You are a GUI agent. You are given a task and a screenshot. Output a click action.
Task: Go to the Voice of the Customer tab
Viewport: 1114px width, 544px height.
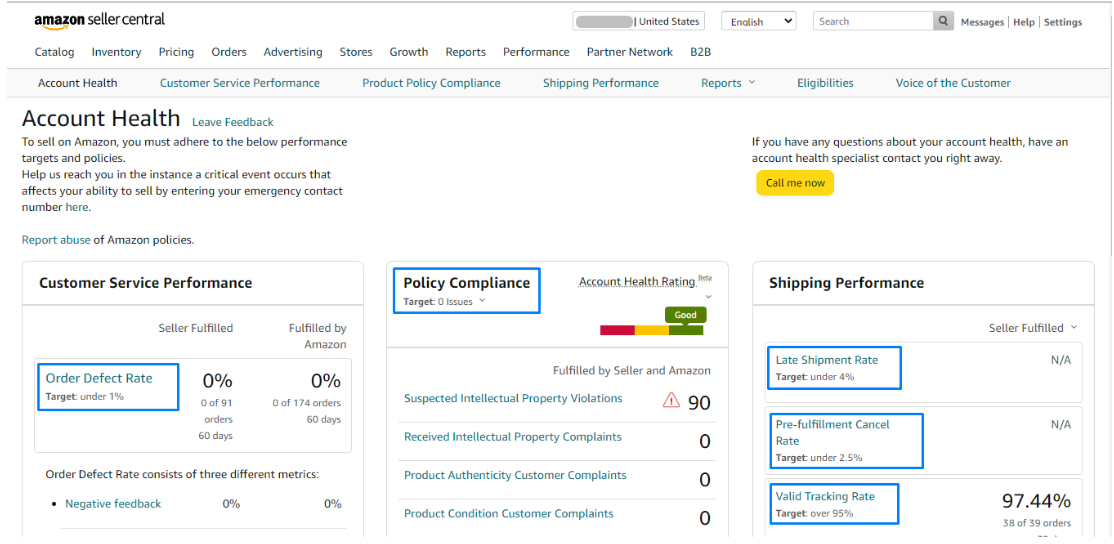(952, 83)
